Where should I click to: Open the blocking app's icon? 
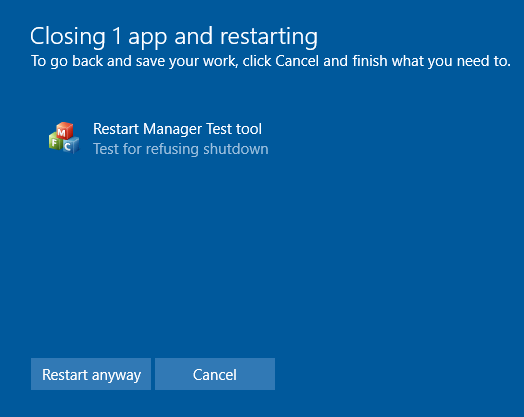(x=64, y=138)
